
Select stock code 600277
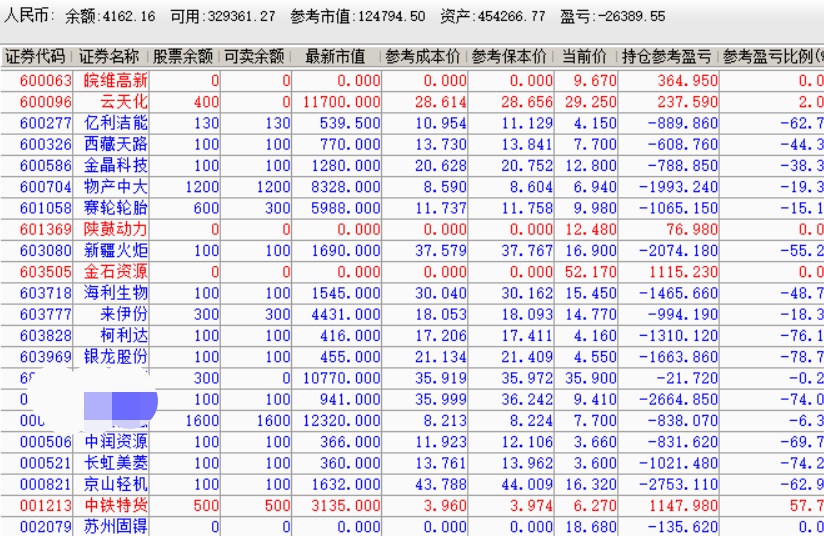[x=46, y=123]
